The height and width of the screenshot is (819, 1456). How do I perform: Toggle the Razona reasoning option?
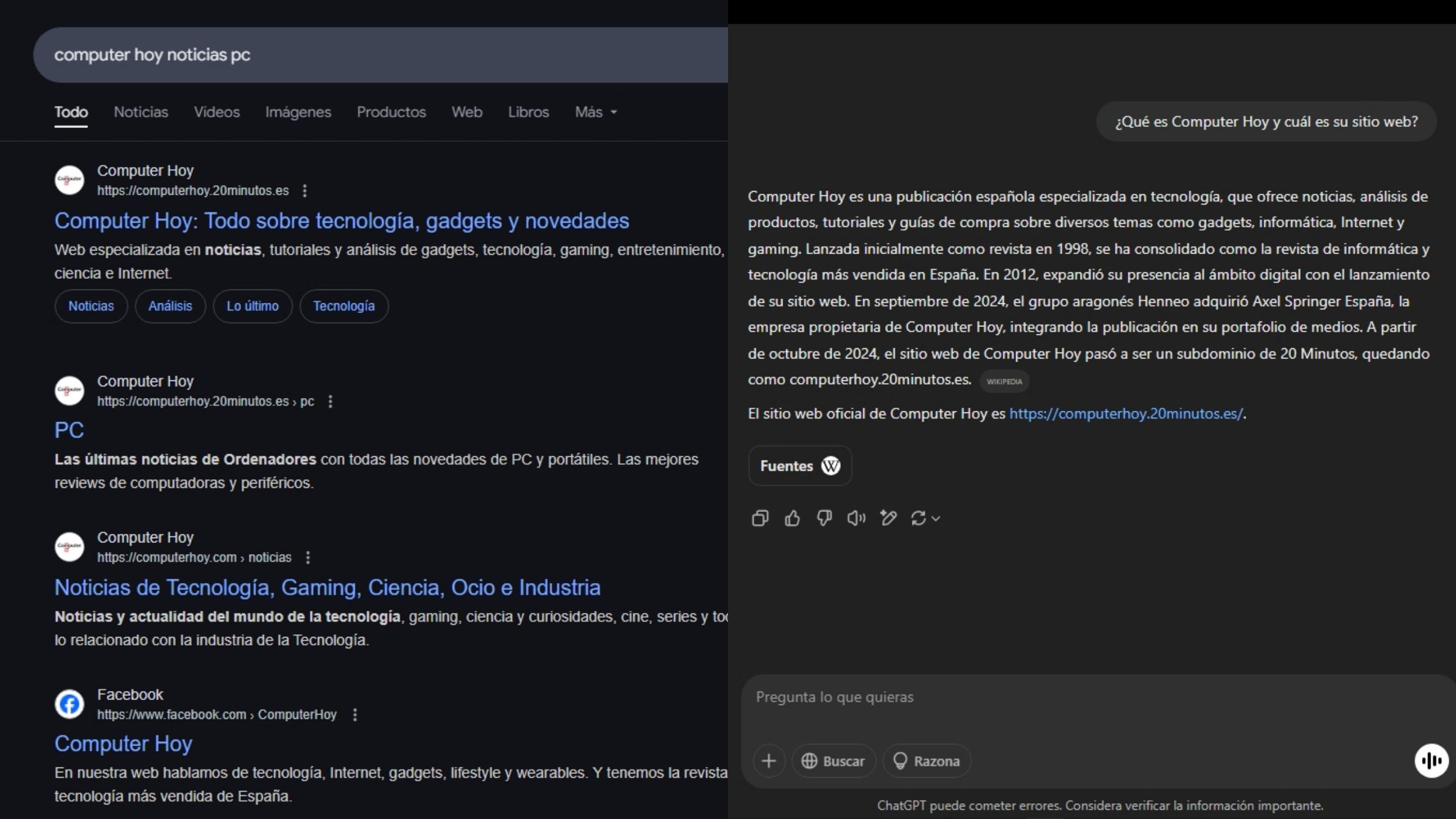pos(927,761)
